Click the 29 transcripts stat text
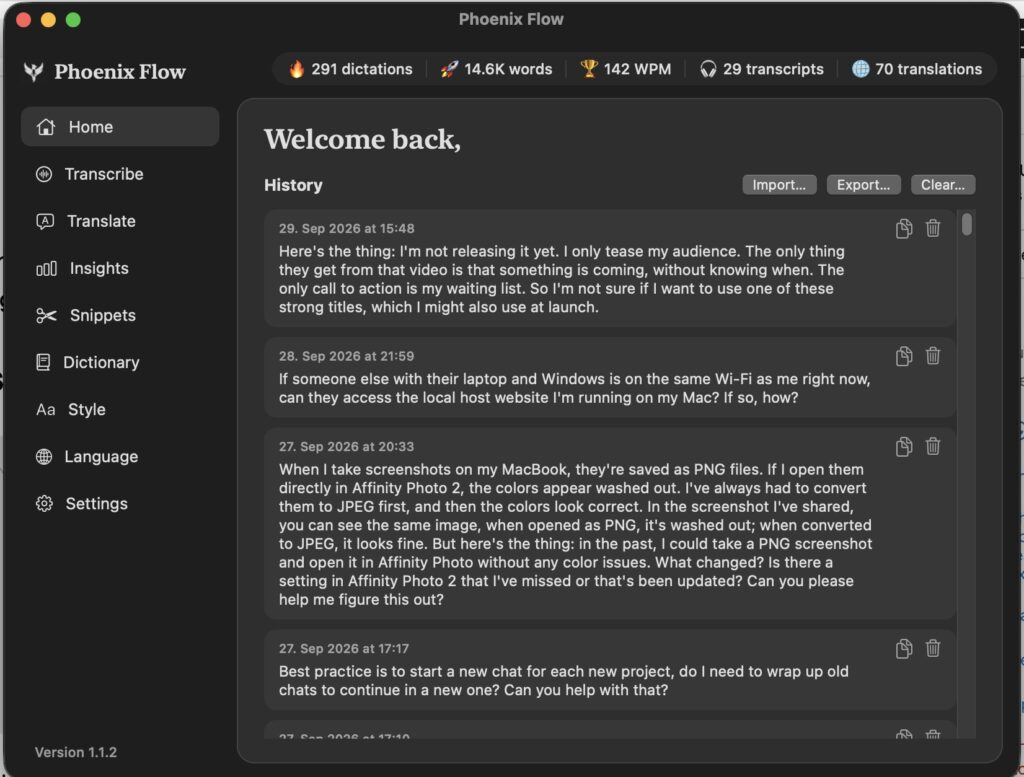 click(x=773, y=69)
